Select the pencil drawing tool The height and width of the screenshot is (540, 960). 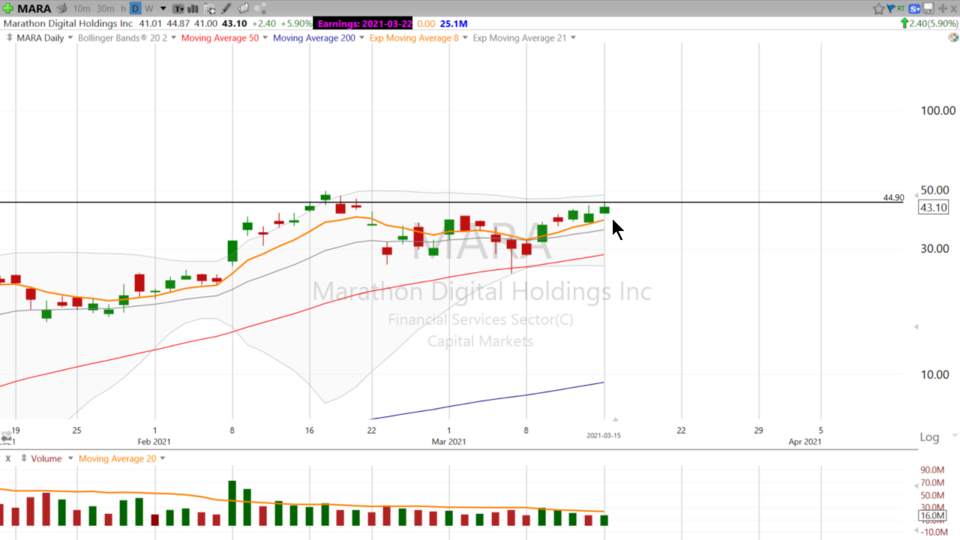click(227, 9)
